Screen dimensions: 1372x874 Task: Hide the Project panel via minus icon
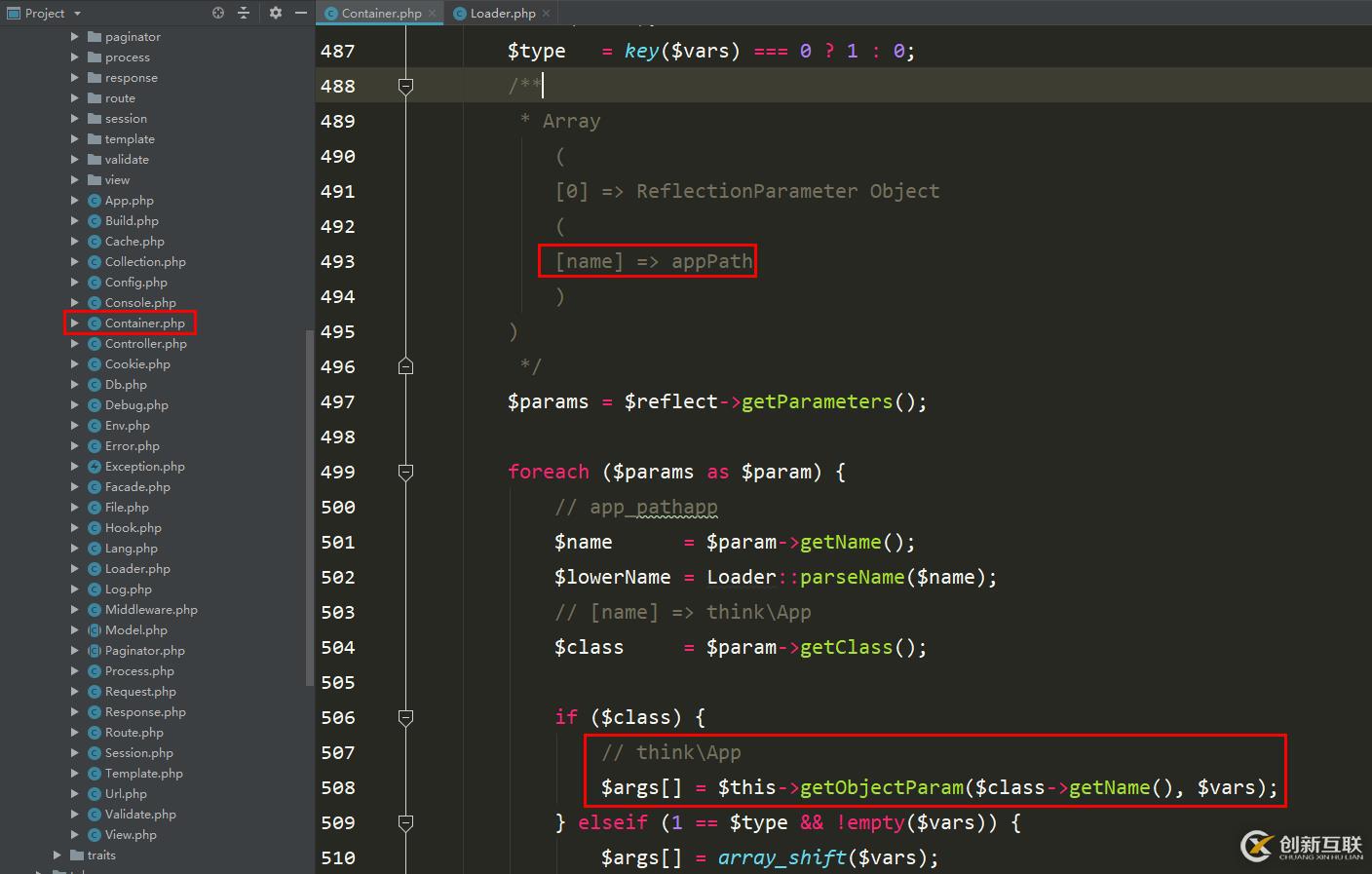coord(300,13)
